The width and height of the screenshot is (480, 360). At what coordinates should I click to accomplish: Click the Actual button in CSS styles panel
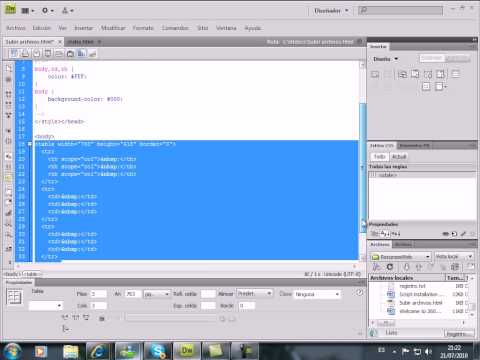pyautogui.click(x=399, y=156)
